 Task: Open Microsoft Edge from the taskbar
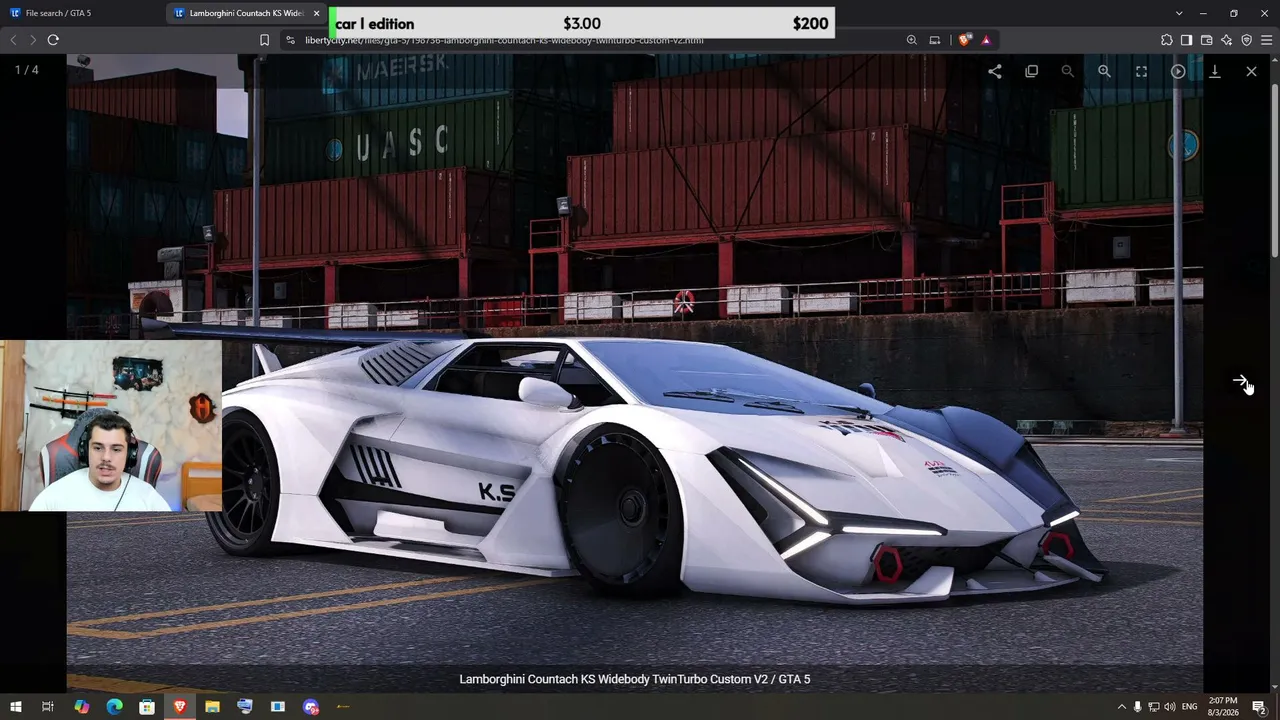[114, 707]
